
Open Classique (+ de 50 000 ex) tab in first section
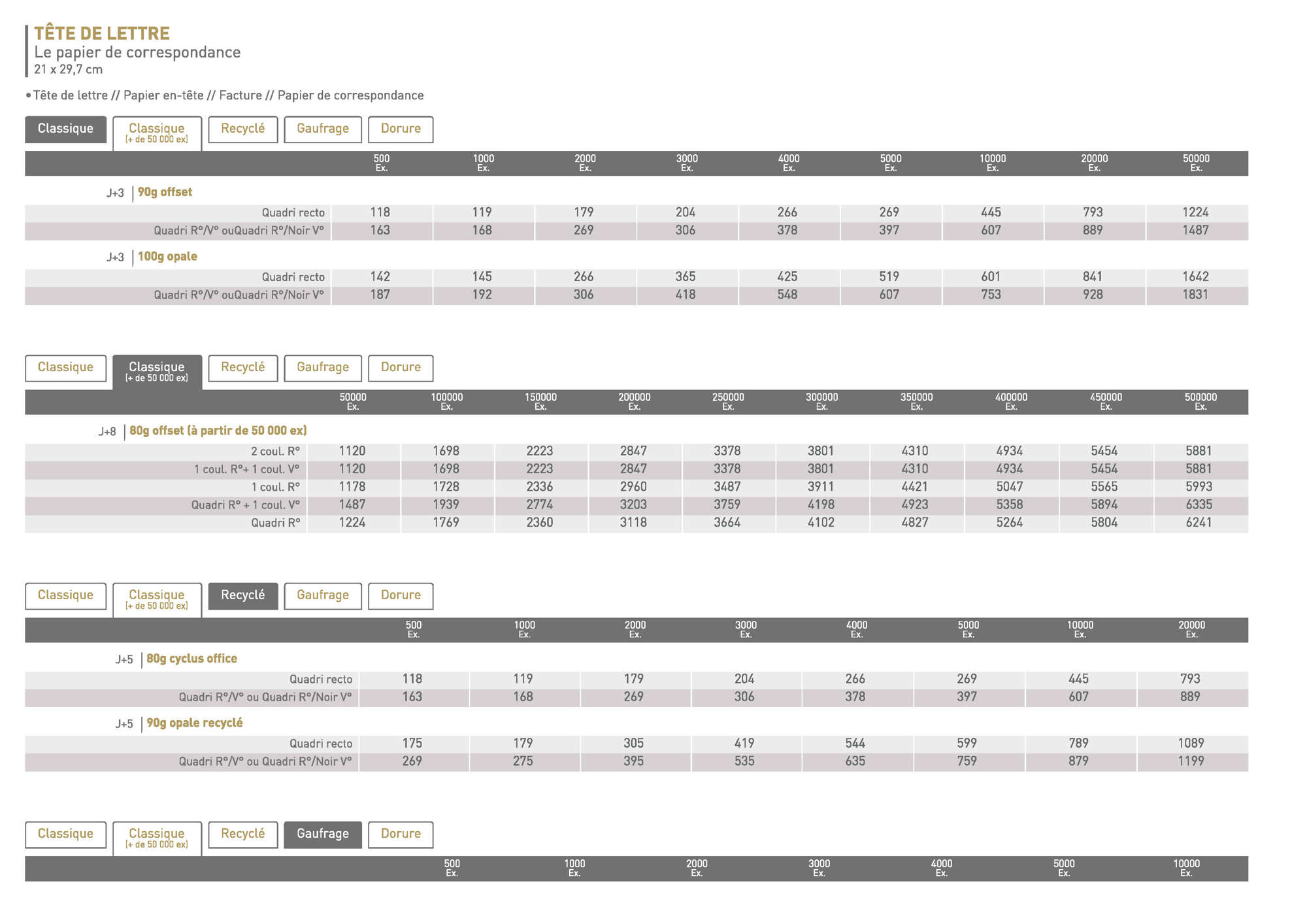click(x=157, y=133)
